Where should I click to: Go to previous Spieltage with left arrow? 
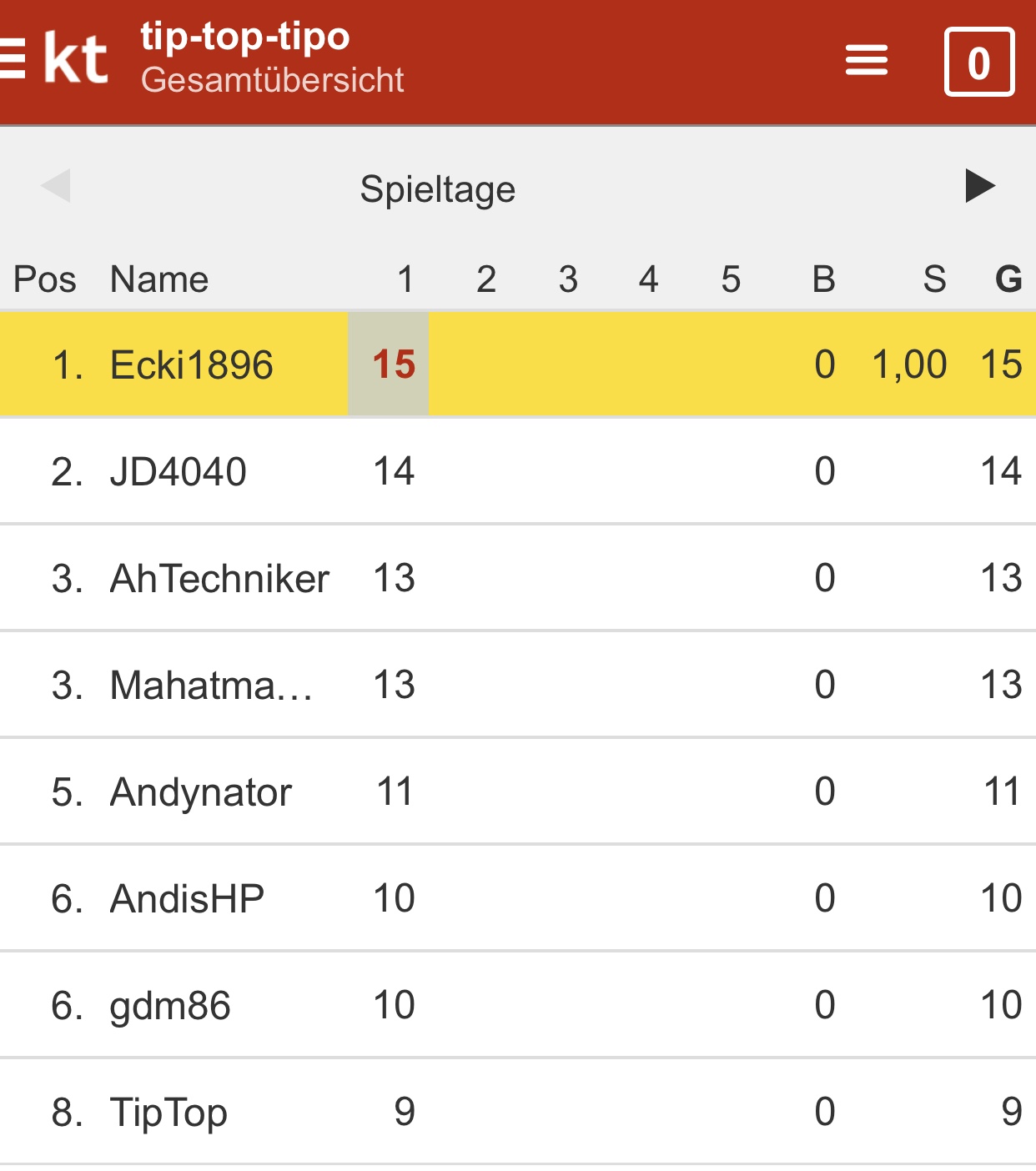[x=57, y=186]
